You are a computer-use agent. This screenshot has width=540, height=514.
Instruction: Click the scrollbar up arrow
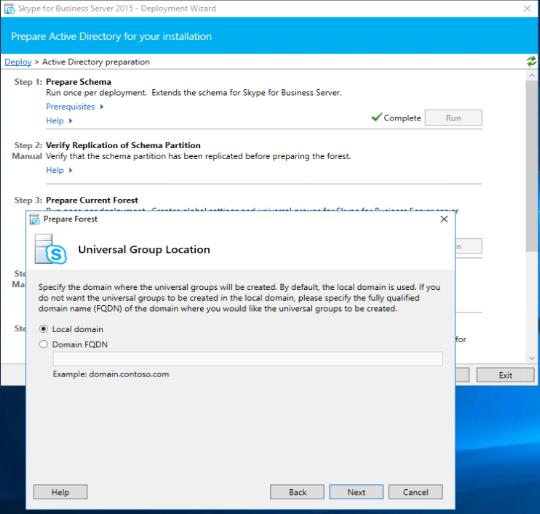[x=532, y=75]
